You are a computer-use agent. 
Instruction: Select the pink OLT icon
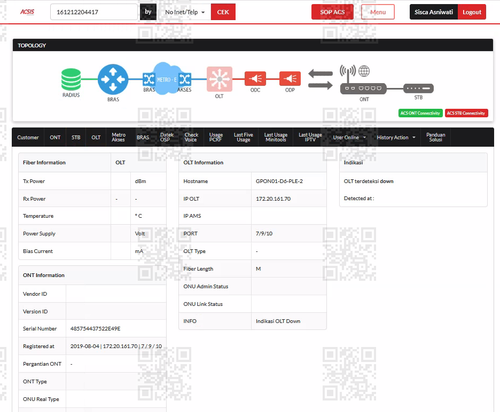coord(219,79)
